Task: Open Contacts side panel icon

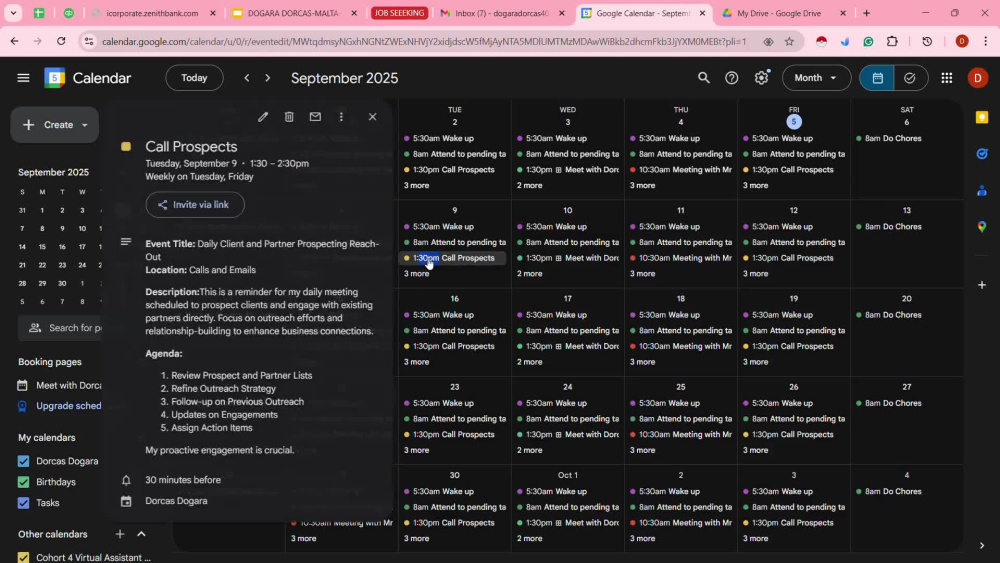Action: click(x=982, y=190)
